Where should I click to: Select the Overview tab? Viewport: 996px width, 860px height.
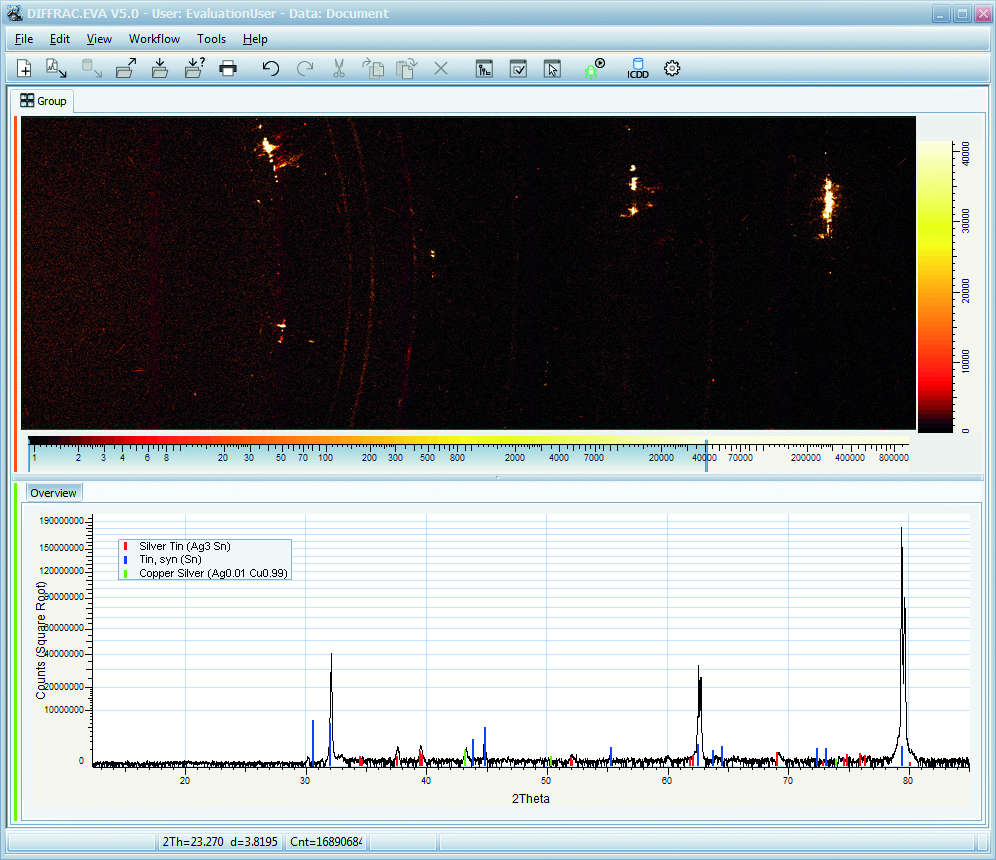pyautogui.click(x=53, y=493)
